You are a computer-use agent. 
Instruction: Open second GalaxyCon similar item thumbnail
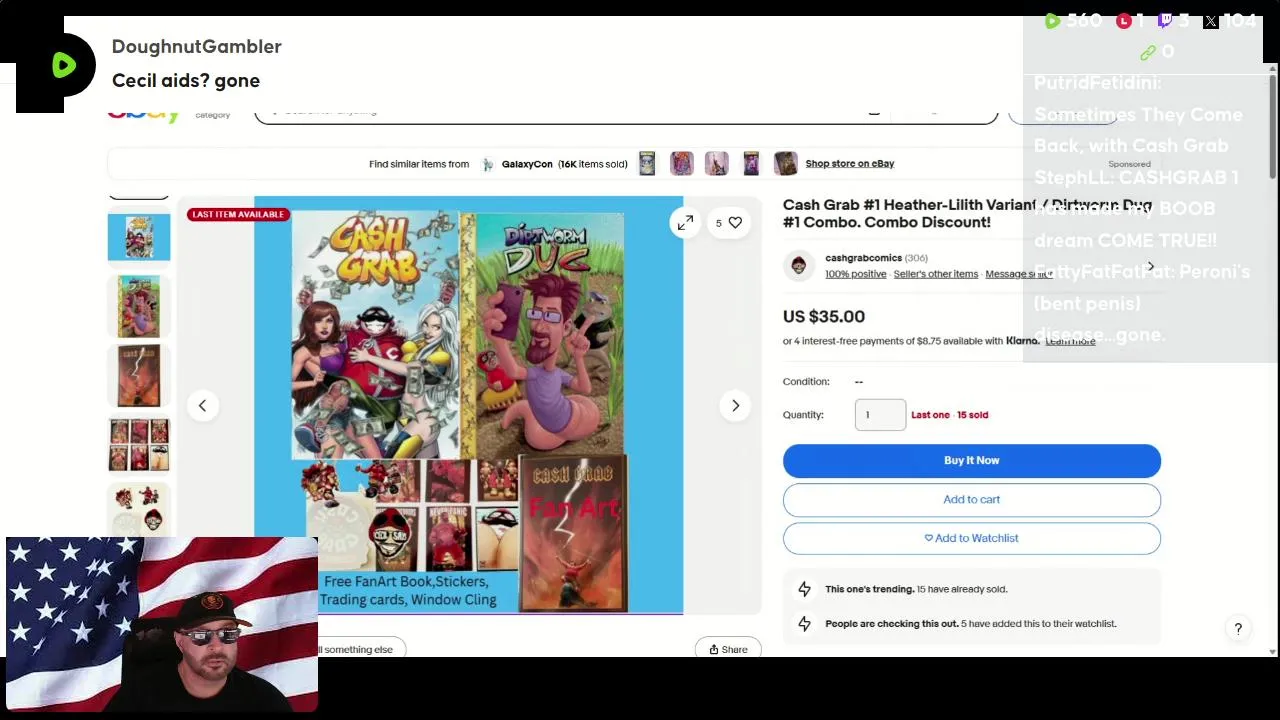point(682,163)
